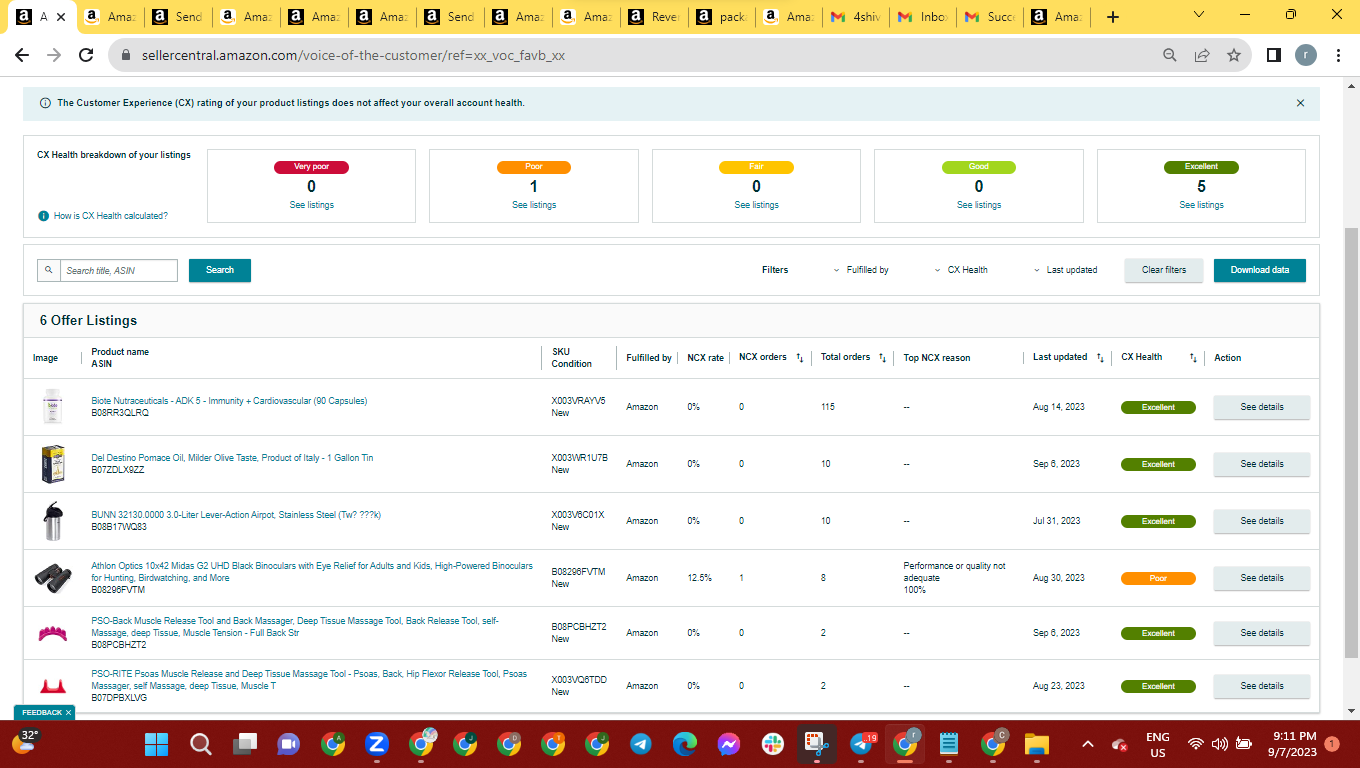
Task: Launch Telegram from the taskbar
Action: tap(641, 744)
